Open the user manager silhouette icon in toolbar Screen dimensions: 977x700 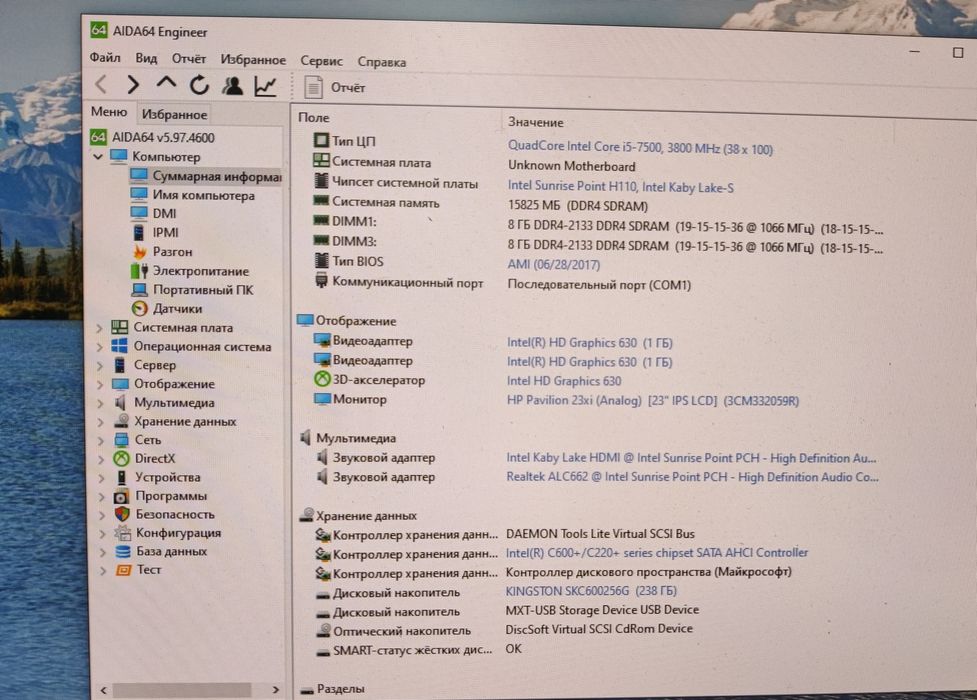pos(233,85)
